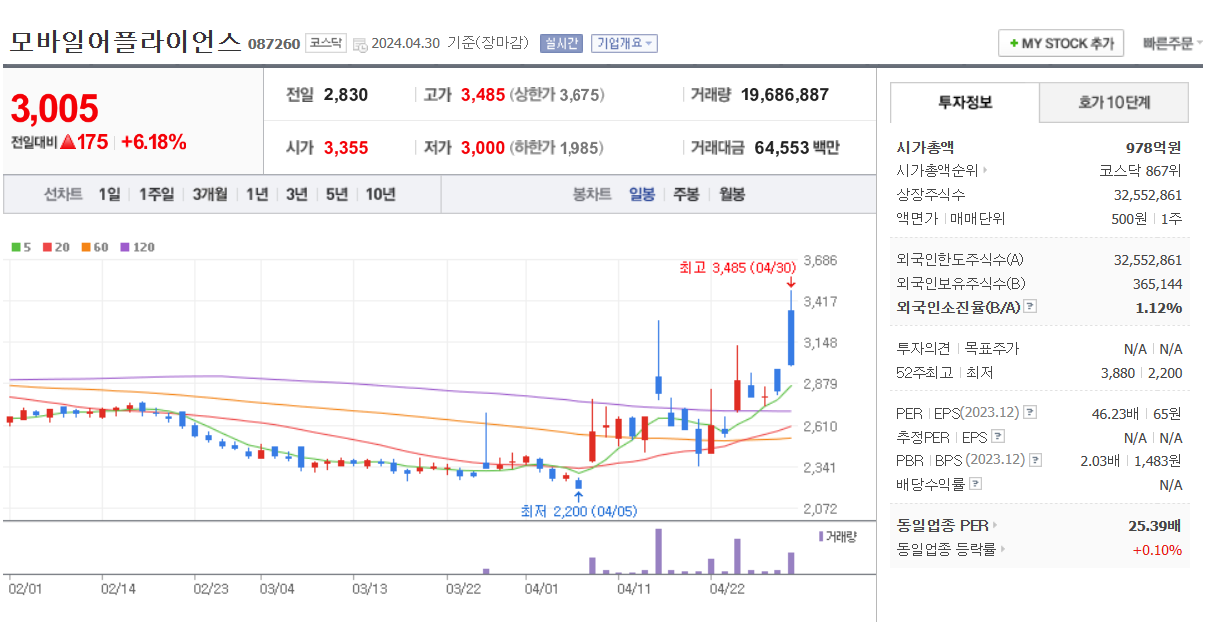The height and width of the screenshot is (622, 1208).
Task: Click the 고가 value 3,485
Action: [x=483, y=95]
